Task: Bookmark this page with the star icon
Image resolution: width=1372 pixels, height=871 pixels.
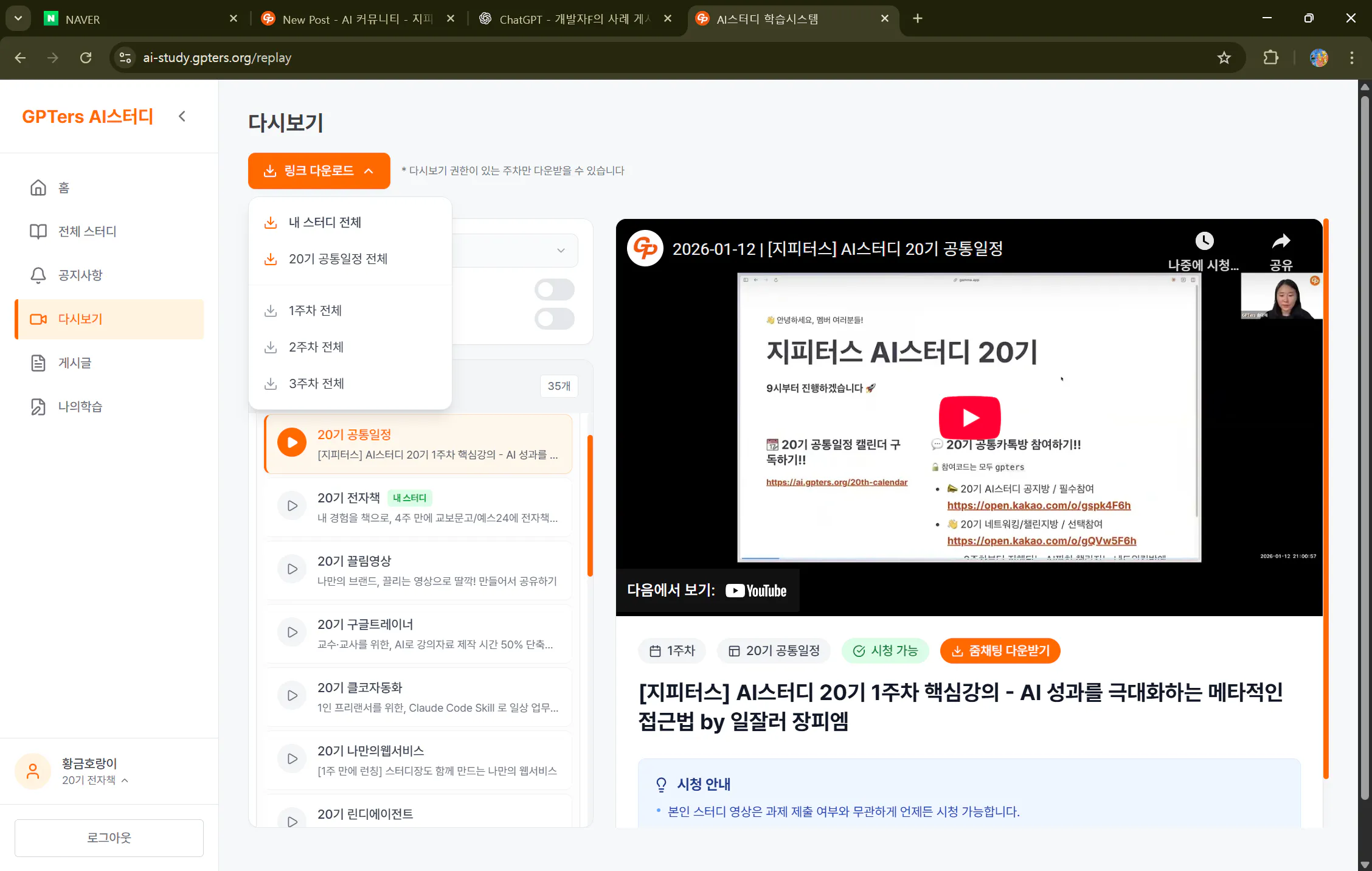Action: click(x=1224, y=58)
